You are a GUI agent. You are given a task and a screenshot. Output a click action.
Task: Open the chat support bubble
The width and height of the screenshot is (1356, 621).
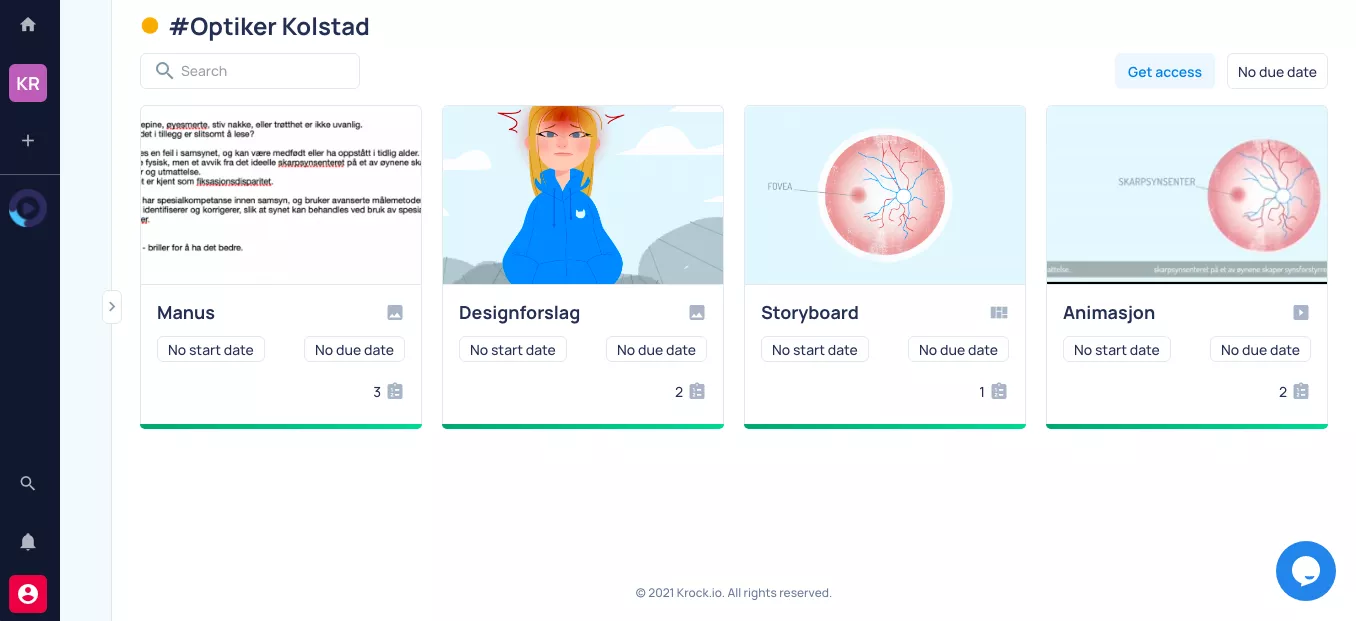[1305, 571]
